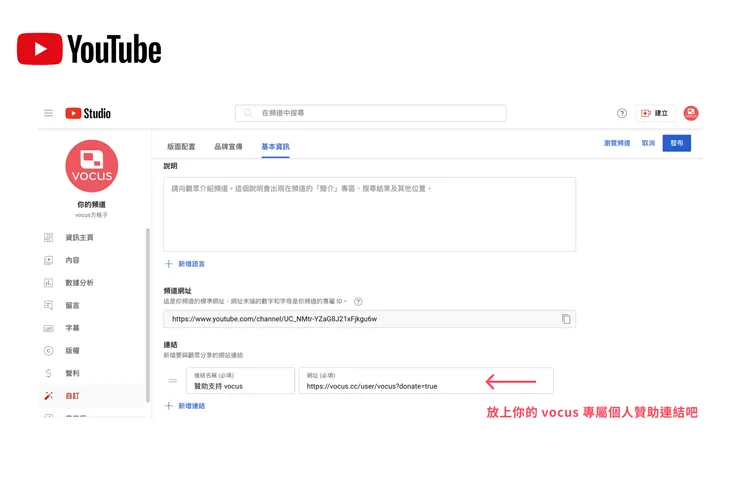Click the 留言 comments icon
The height and width of the screenshot is (488, 740).
tap(48, 305)
